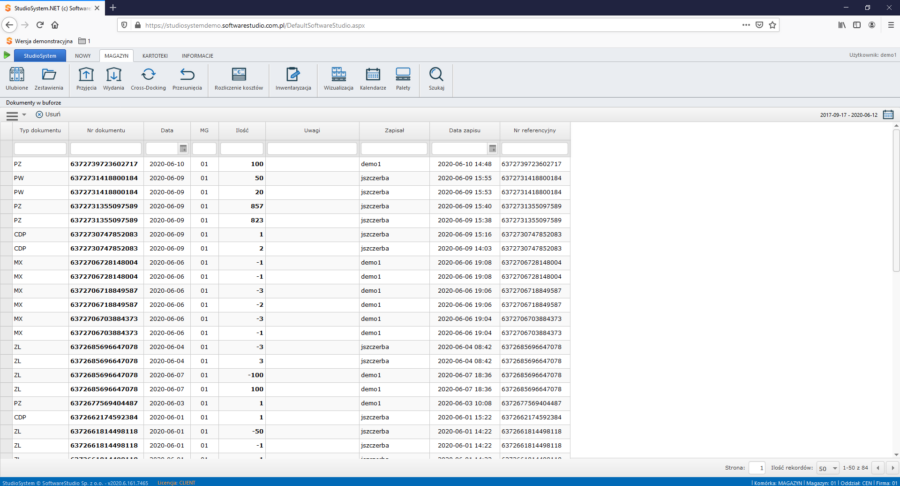The width and height of the screenshot is (900, 486).
Task: Open the Szukaj search tool
Action: [x=436, y=79]
